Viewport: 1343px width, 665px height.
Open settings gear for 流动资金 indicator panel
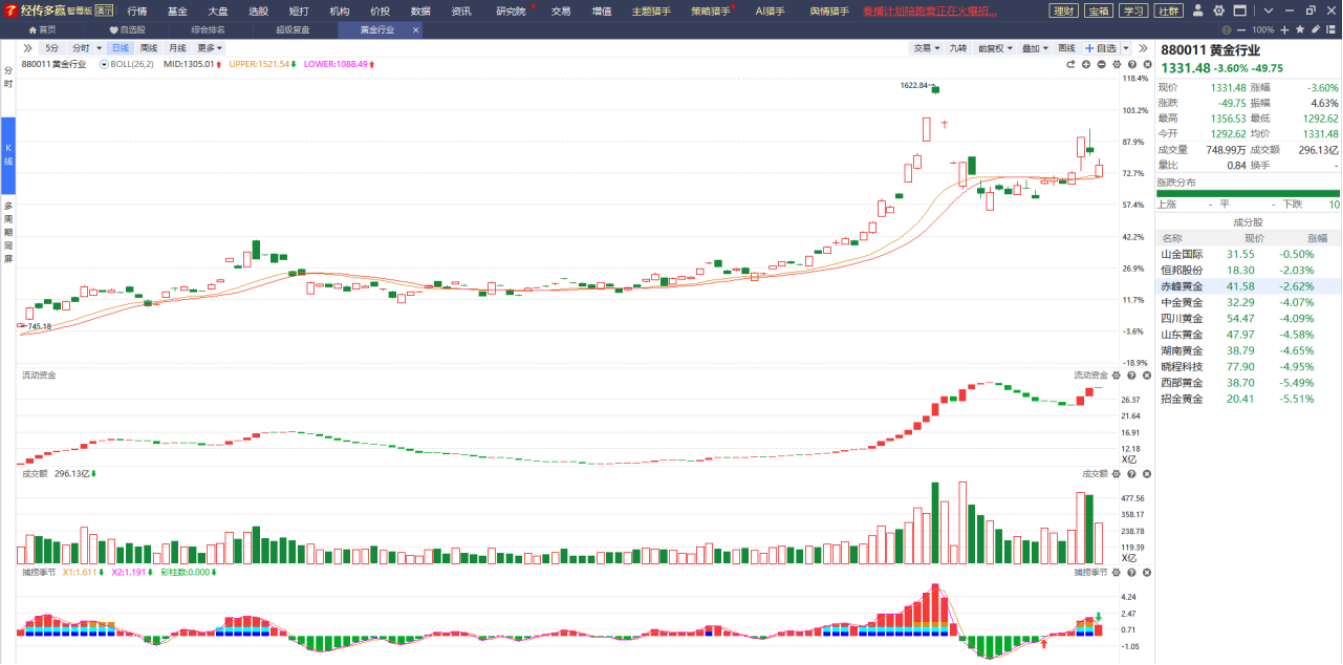coord(1116,375)
